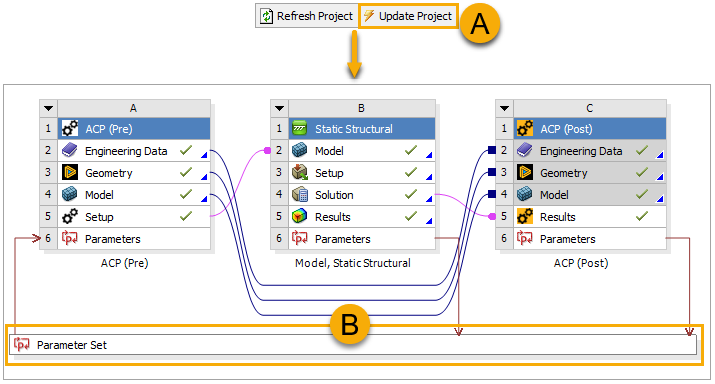Open the system C dropdown arrow

click(504, 109)
